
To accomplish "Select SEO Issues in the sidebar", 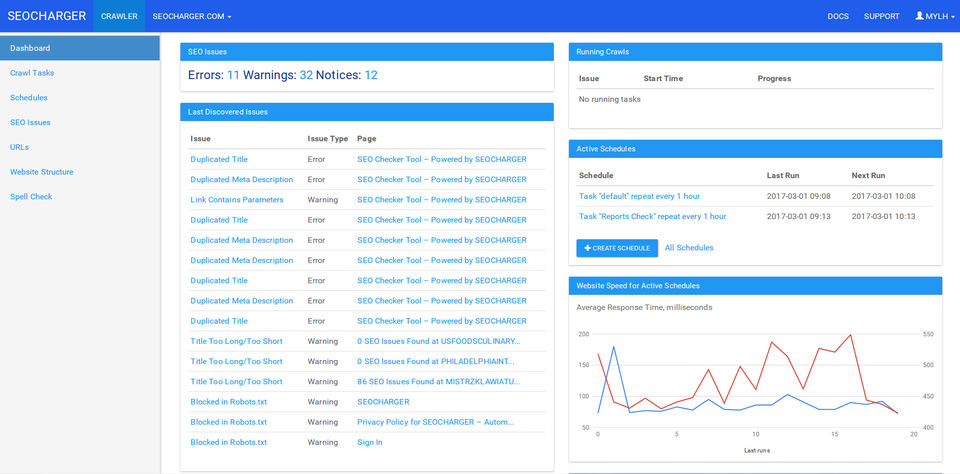I will 30,122.
